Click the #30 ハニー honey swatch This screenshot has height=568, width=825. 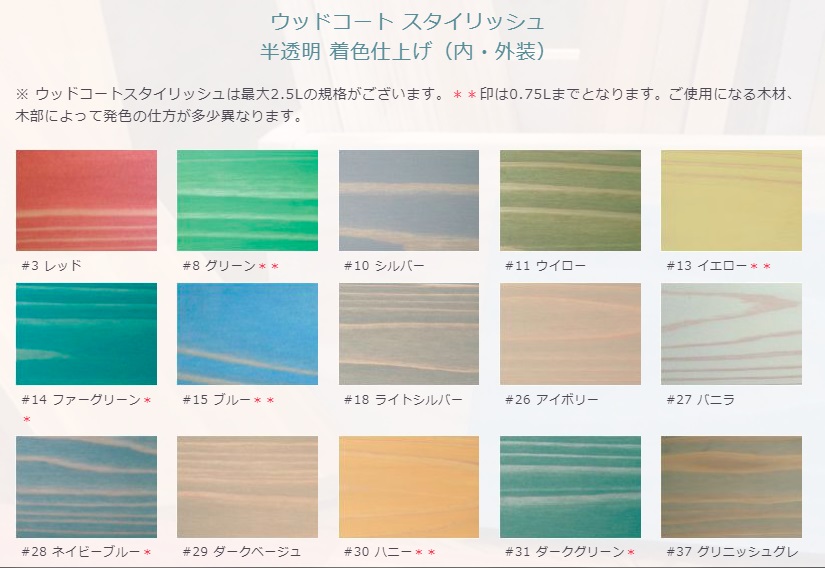click(409, 487)
